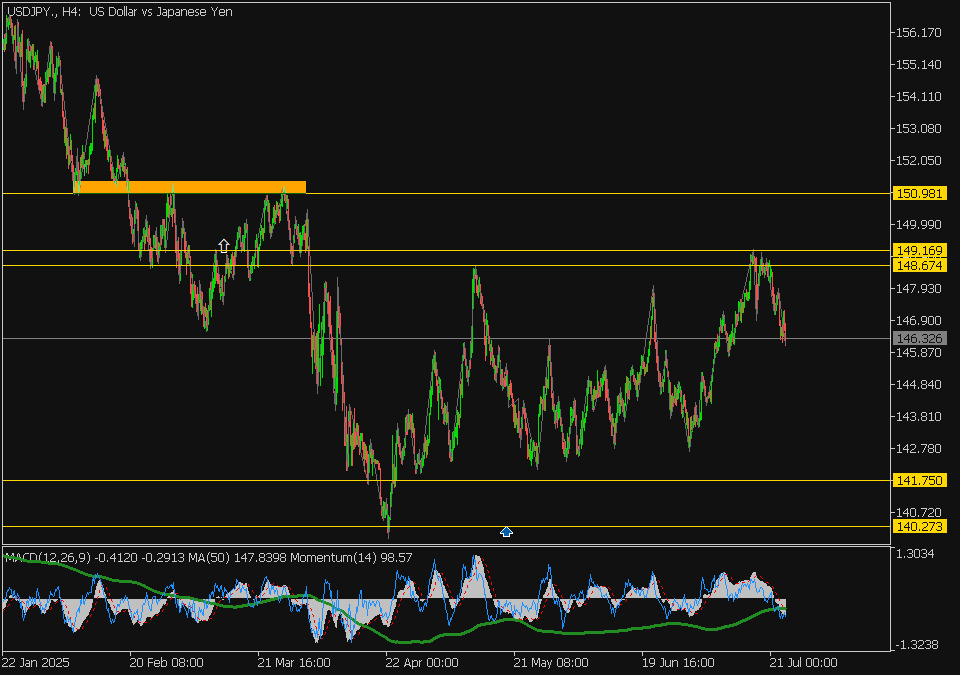Image resolution: width=960 pixels, height=675 pixels.
Task: Click the 19 Jun 16:00 date label
Action: 678,663
